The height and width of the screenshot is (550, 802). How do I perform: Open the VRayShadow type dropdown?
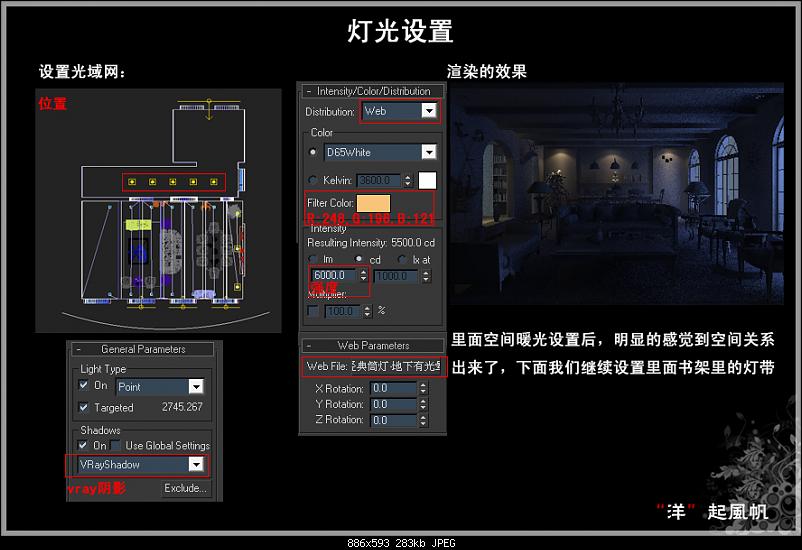(x=141, y=465)
